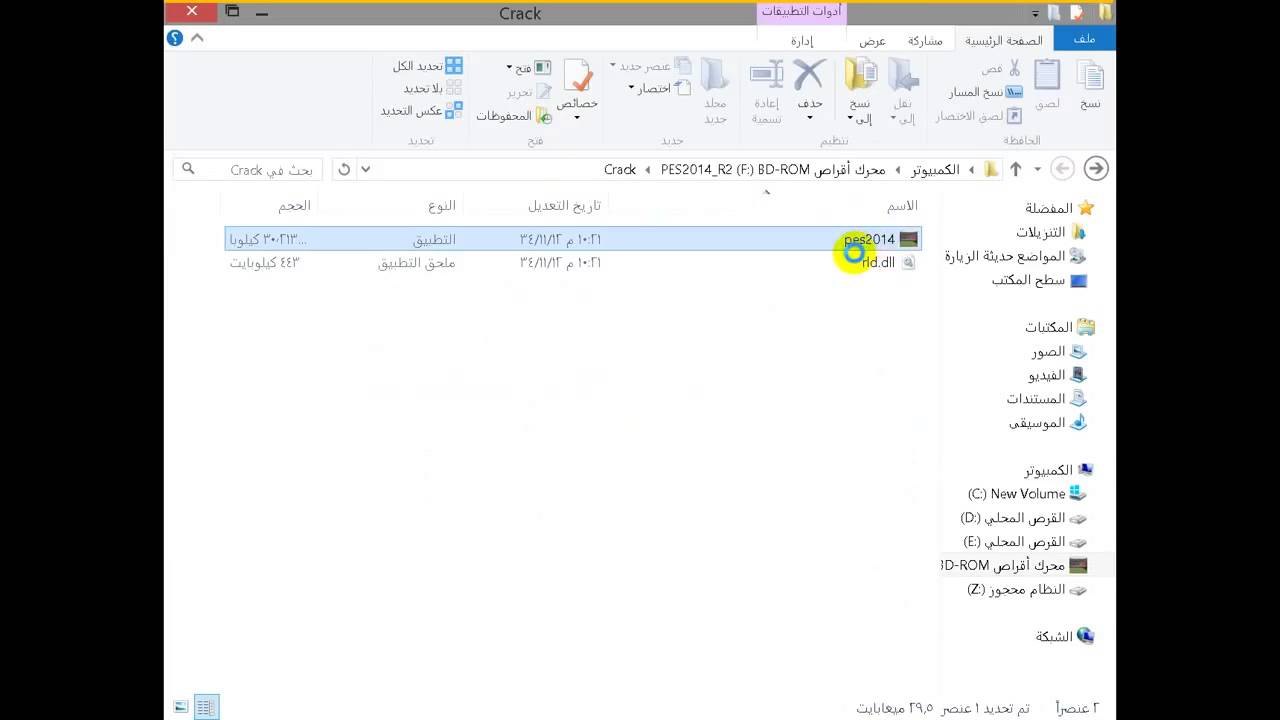Screen dimensions: 1280x720
Task: Expand the arrow under Properties (خصائص)
Action: point(577,117)
